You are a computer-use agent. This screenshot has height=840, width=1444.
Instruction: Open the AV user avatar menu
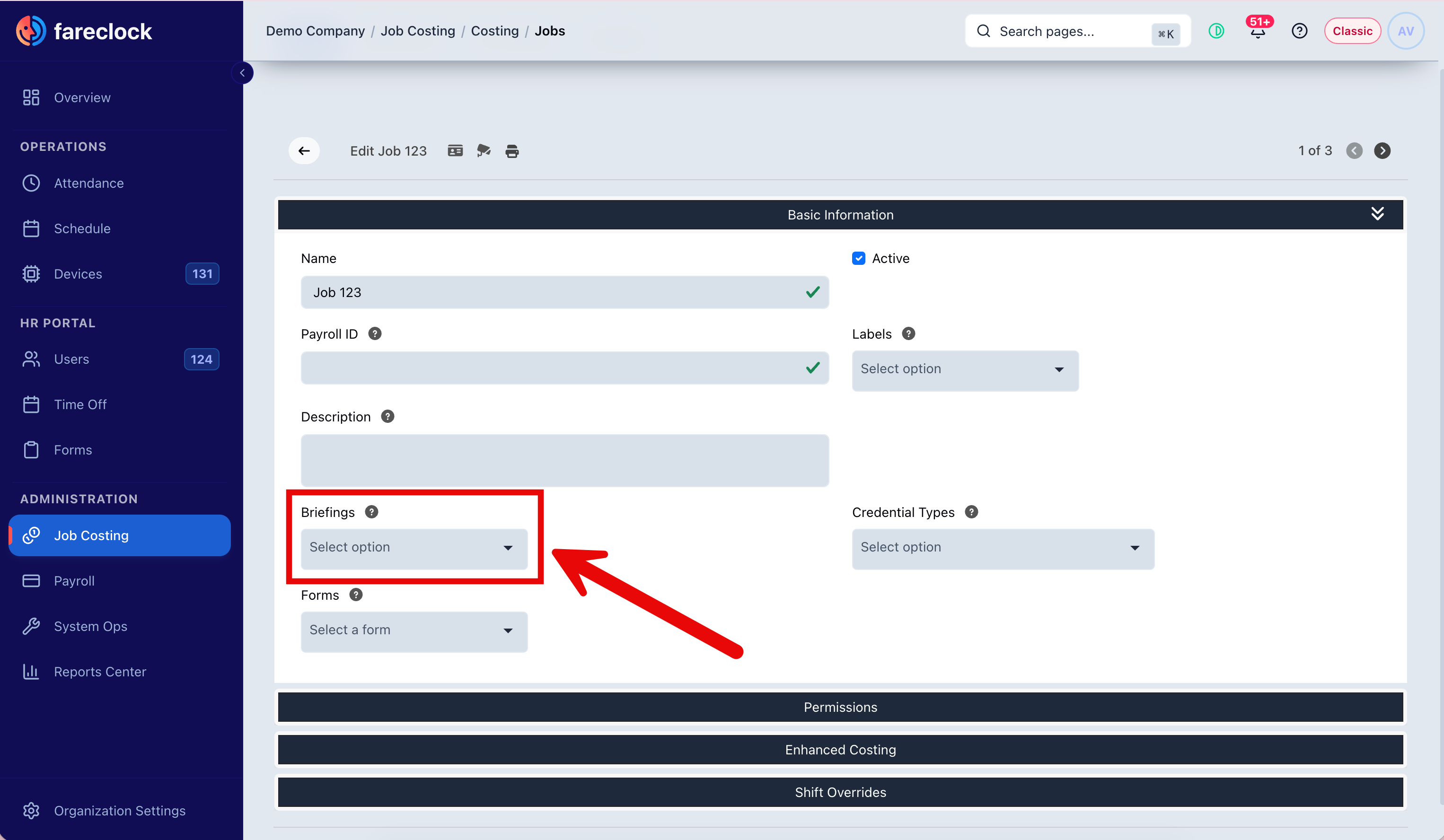pyautogui.click(x=1405, y=31)
